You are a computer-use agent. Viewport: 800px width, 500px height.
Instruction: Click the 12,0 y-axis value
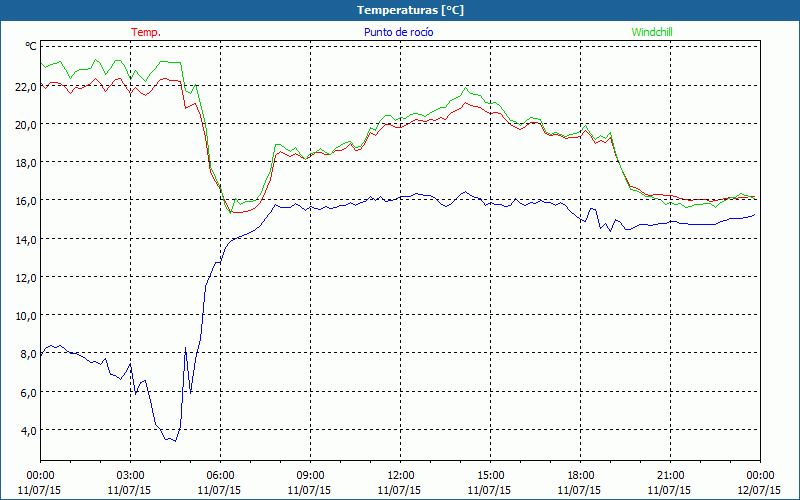click(26, 278)
